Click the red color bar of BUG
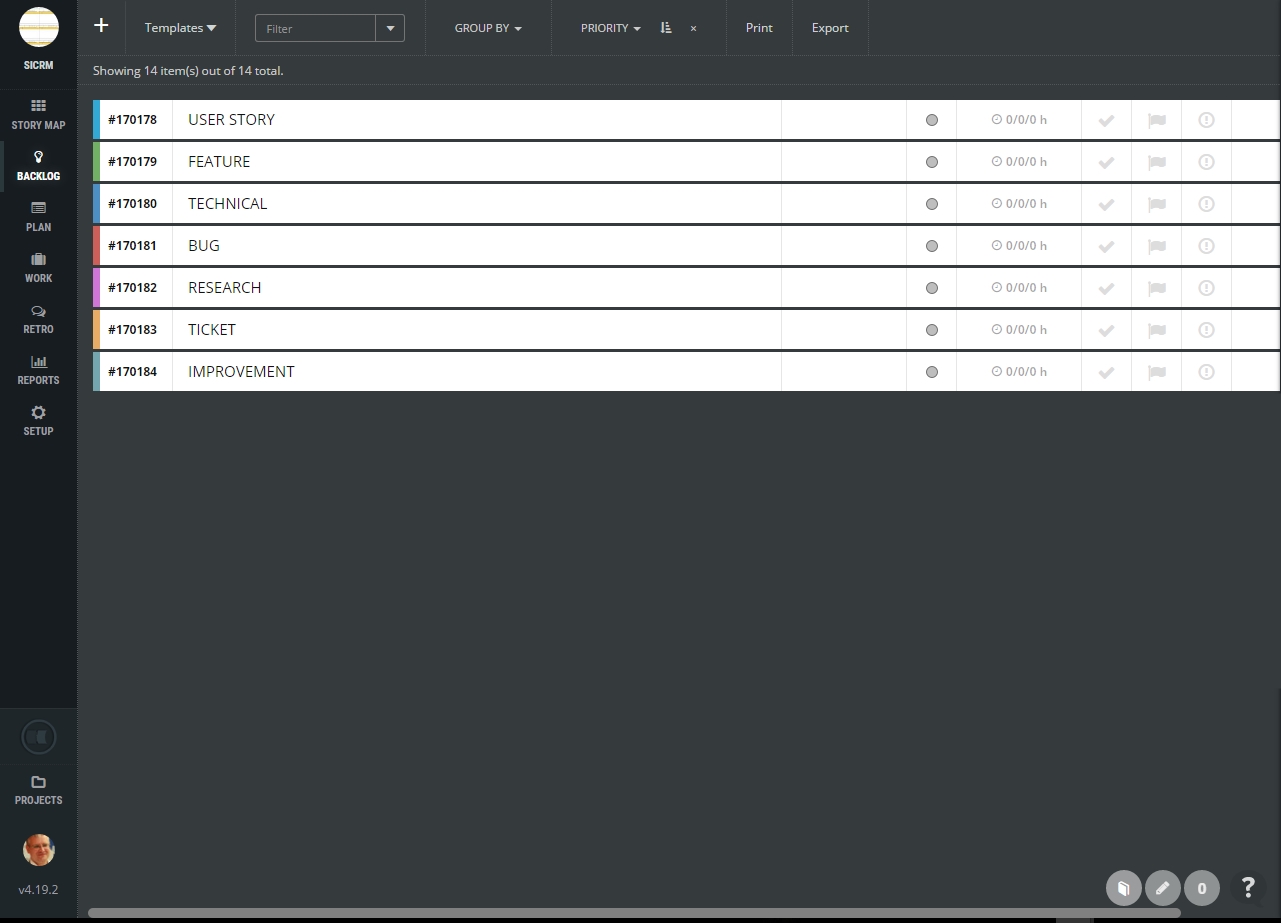 coord(96,245)
